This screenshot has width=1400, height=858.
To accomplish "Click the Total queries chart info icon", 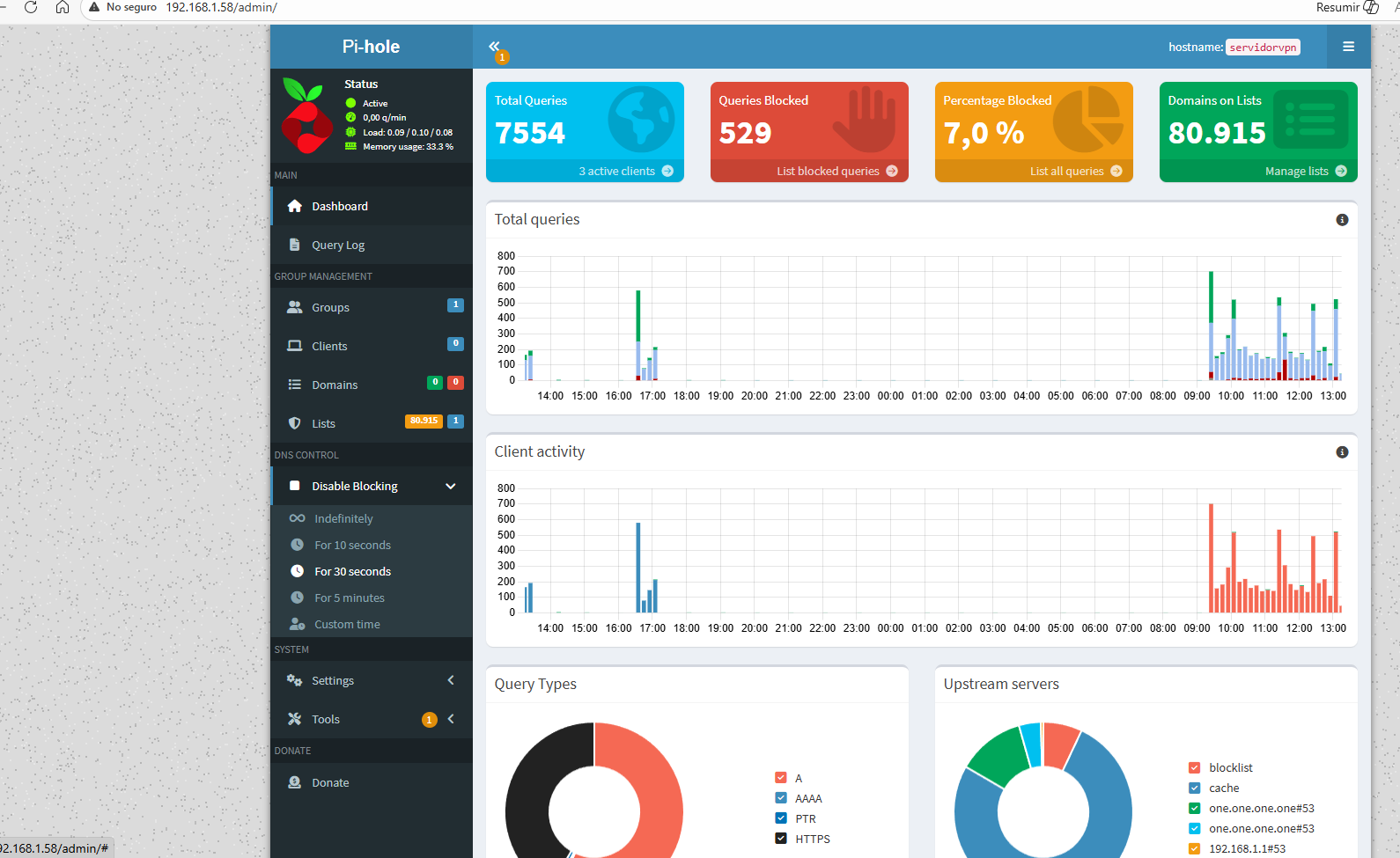I will (1342, 220).
